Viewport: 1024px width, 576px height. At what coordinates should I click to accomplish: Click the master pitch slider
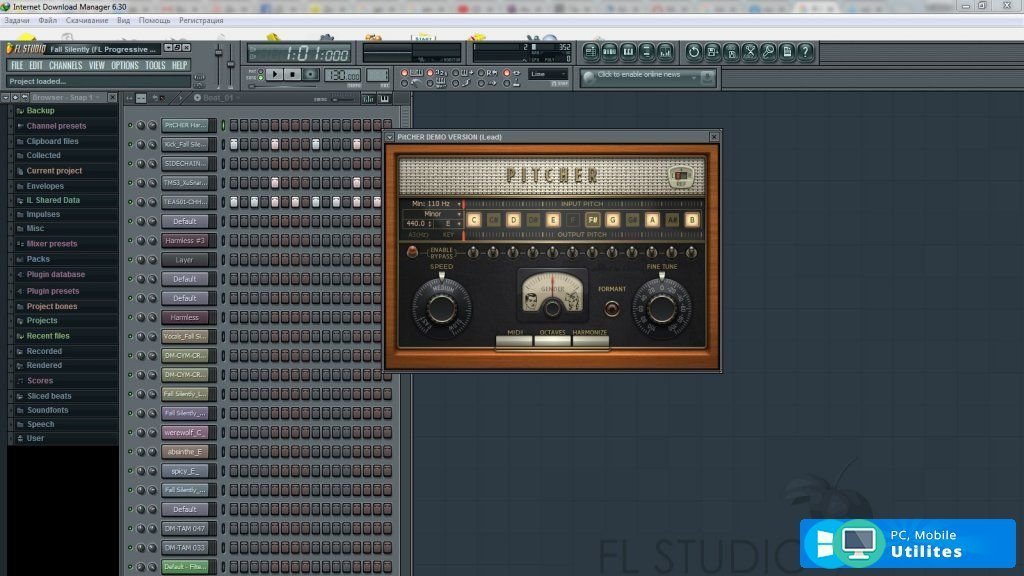(x=231, y=65)
